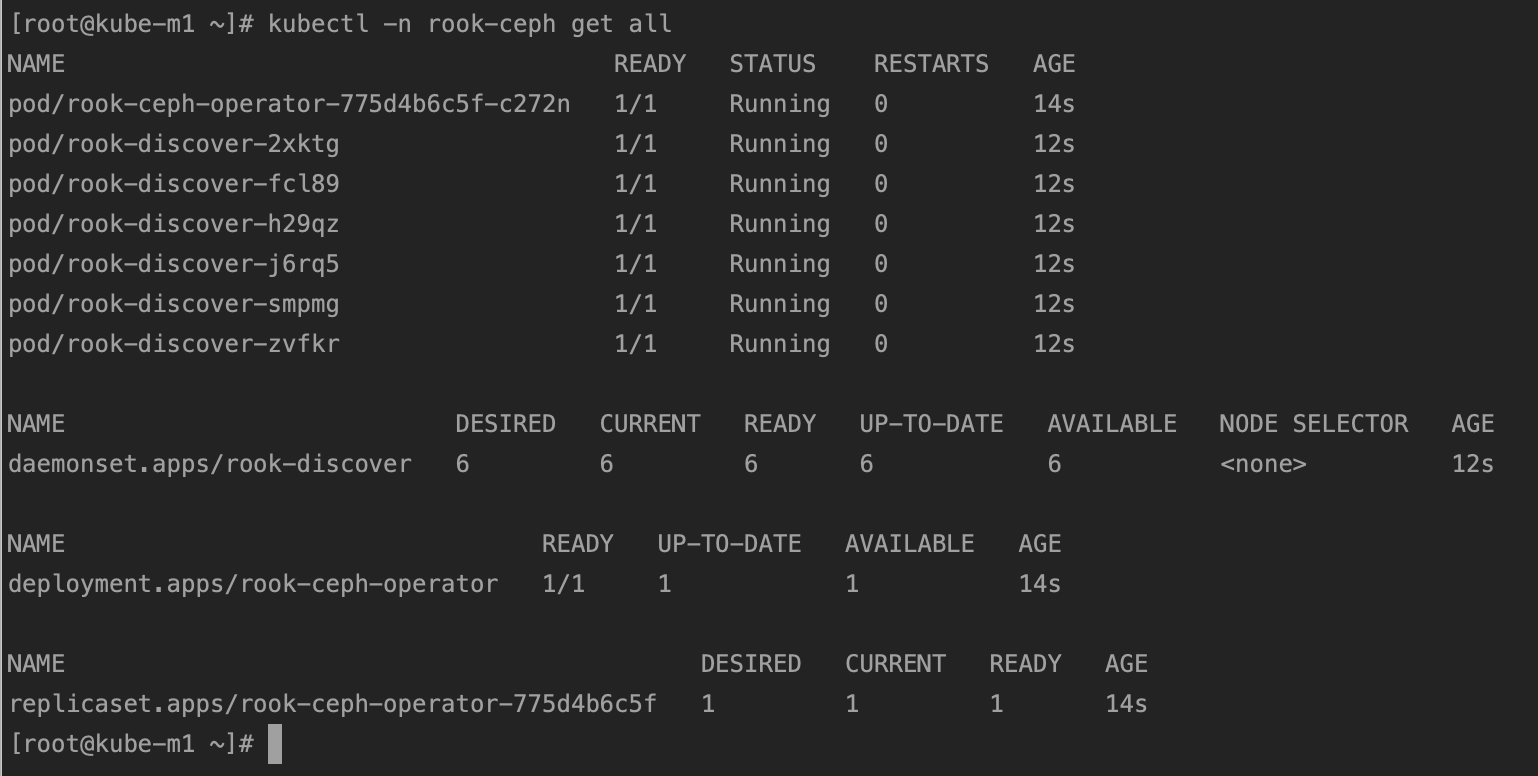The image size is (1538, 776).
Task: Click the STATUS column header
Action: point(772,64)
